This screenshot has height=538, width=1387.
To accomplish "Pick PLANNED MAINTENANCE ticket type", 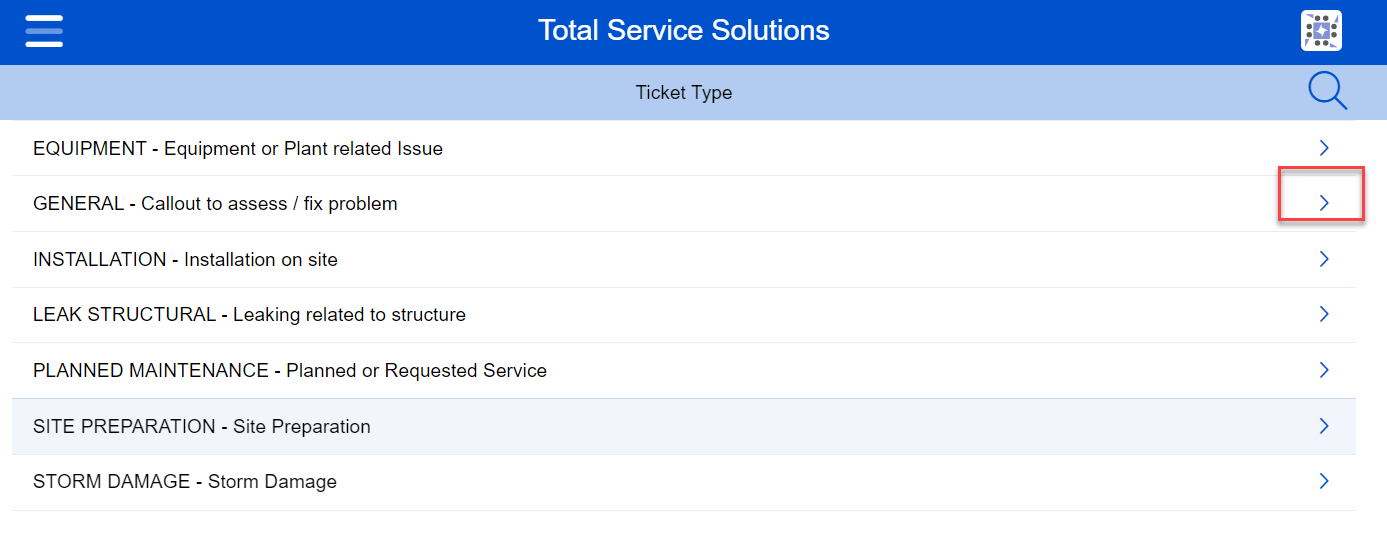I will coord(290,371).
